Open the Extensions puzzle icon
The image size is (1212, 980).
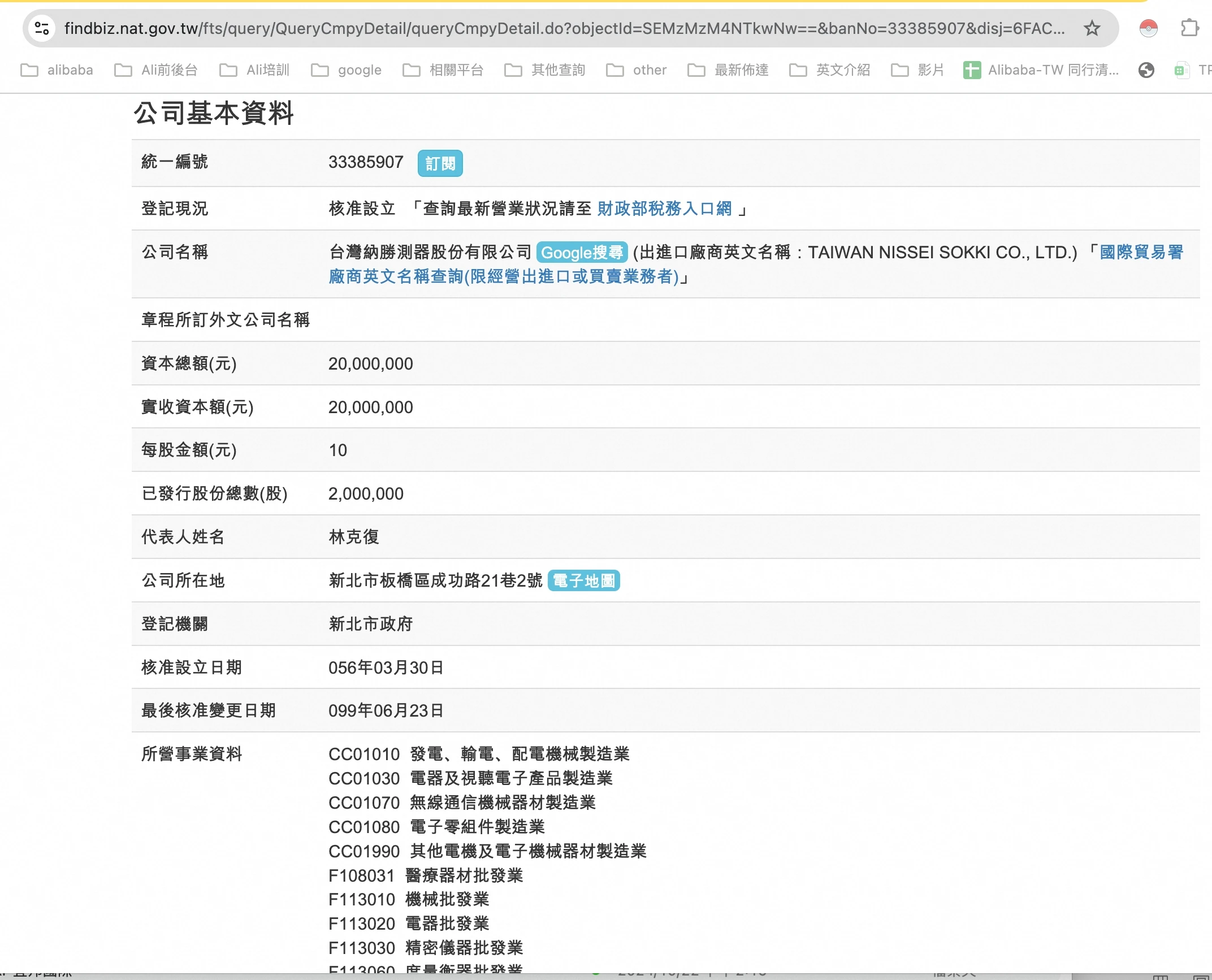point(1189,28)
